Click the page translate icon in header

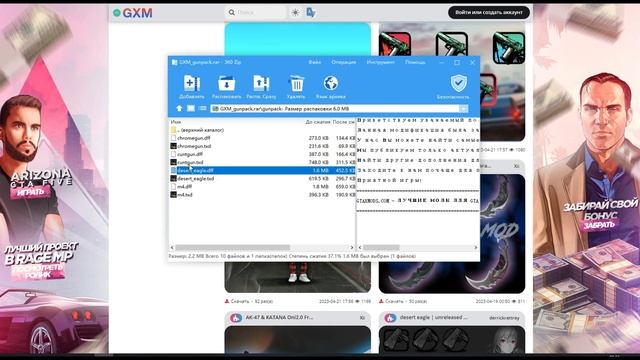click(x=311, y=13)
